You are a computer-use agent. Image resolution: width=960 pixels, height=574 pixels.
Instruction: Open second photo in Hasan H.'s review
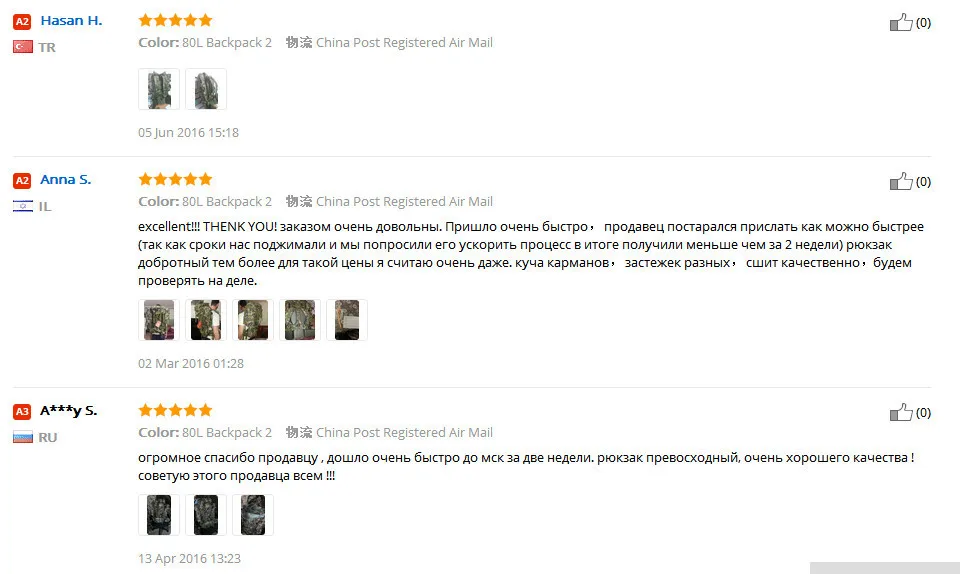click(x=206, y=89)
